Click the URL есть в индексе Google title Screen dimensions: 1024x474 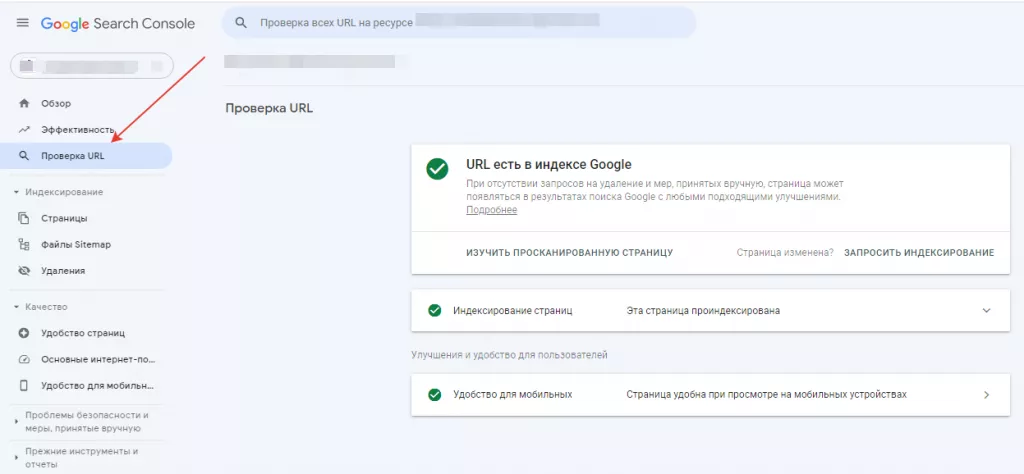(549, 164)
